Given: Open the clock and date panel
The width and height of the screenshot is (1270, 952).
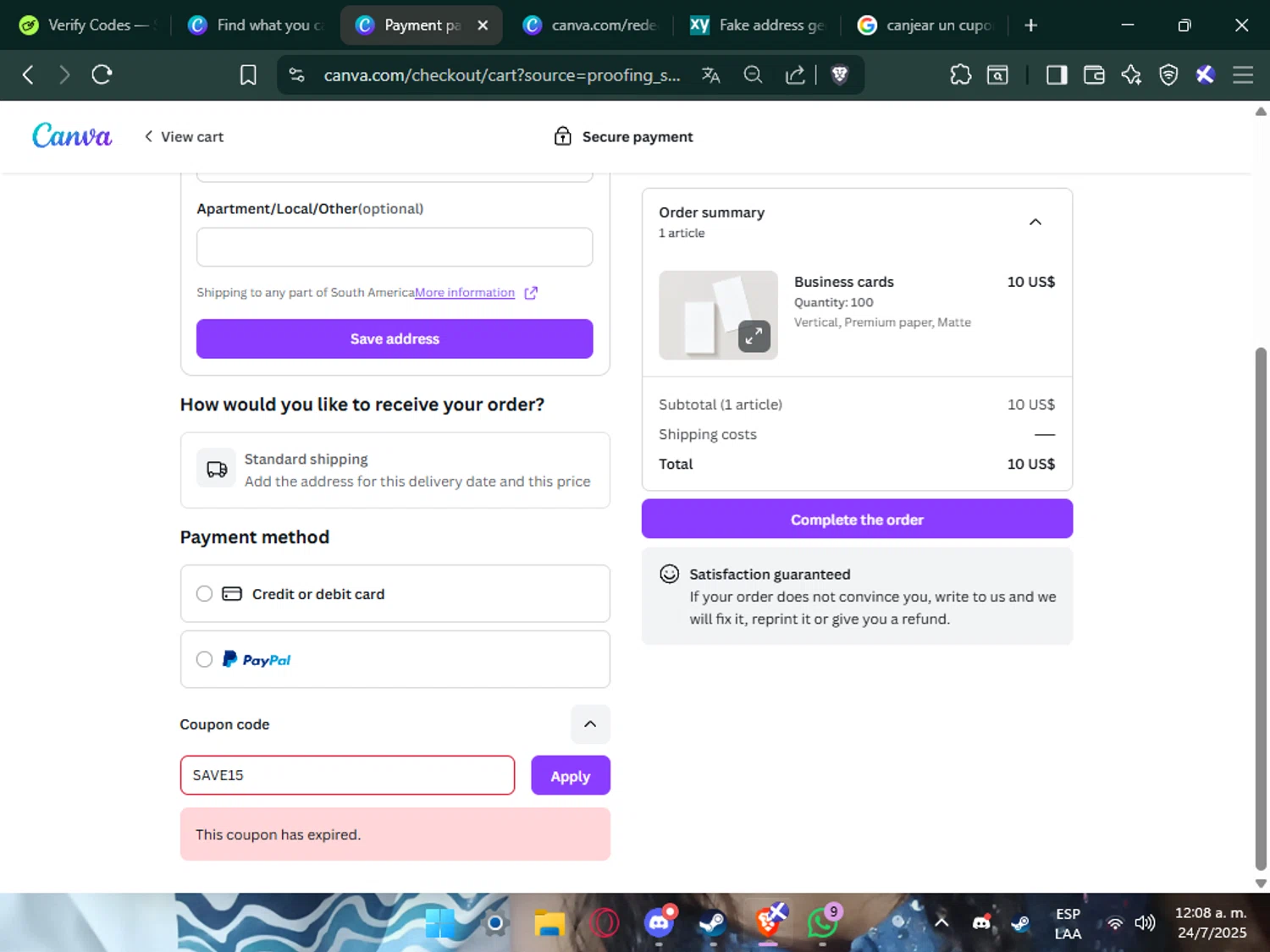Looking at the screenshot, I should pyautogui.click(x=1211, y=922).
